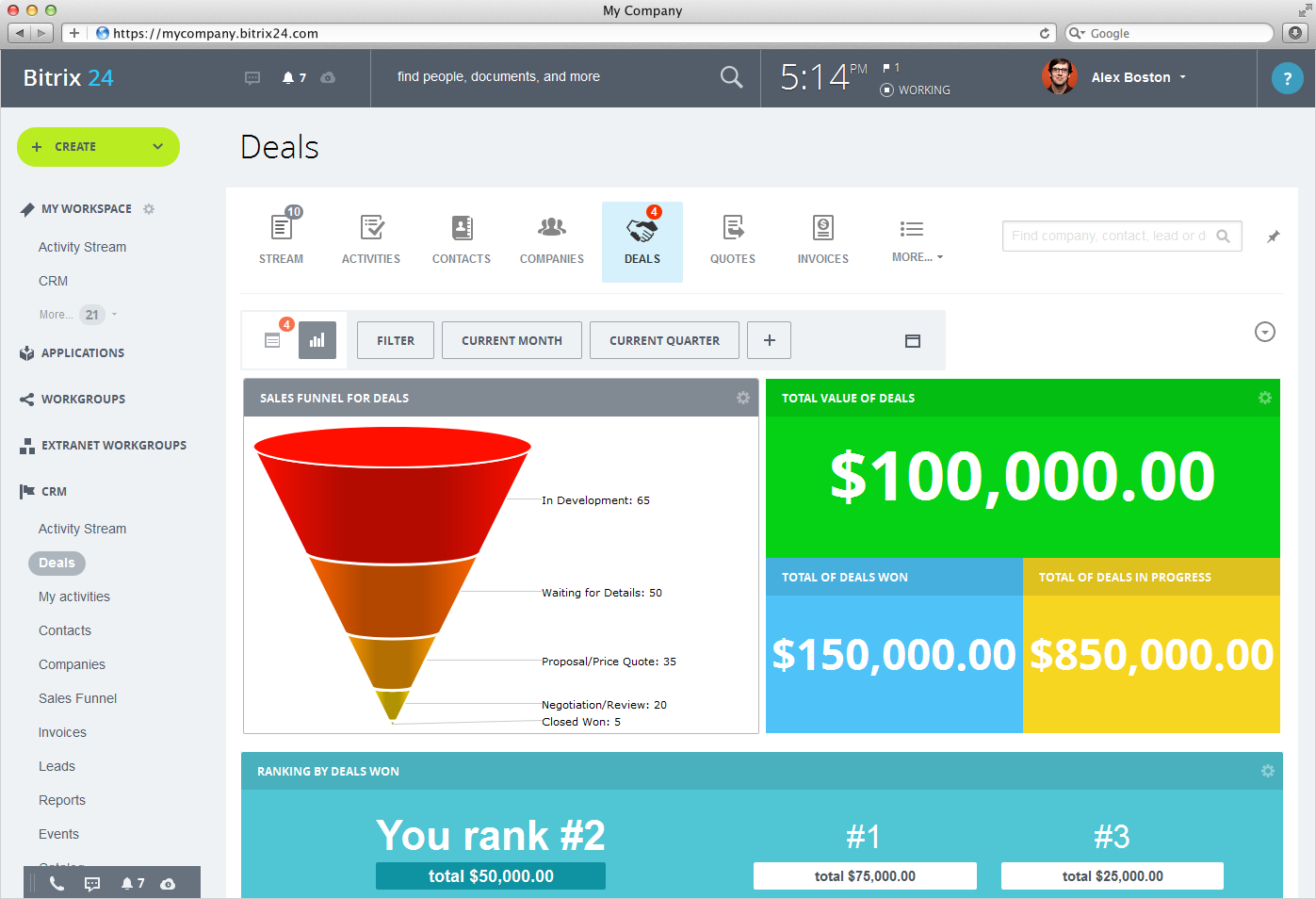Click the phone icon in bottom bar
This screenshot has height=899, width=1316.
click(x=57, y=883)
